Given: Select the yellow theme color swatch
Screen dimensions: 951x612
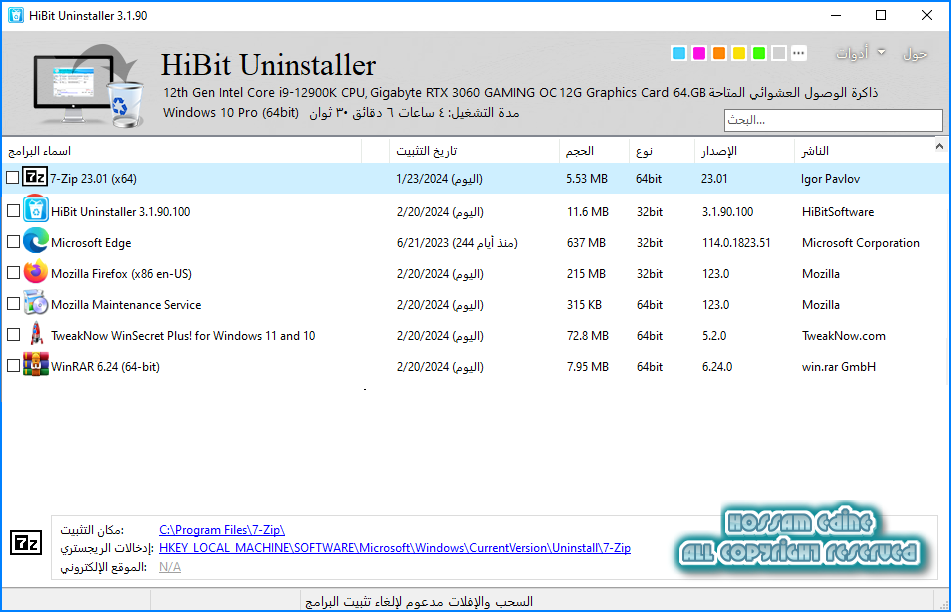Looking at the screenshot, I should pos(739,53).
